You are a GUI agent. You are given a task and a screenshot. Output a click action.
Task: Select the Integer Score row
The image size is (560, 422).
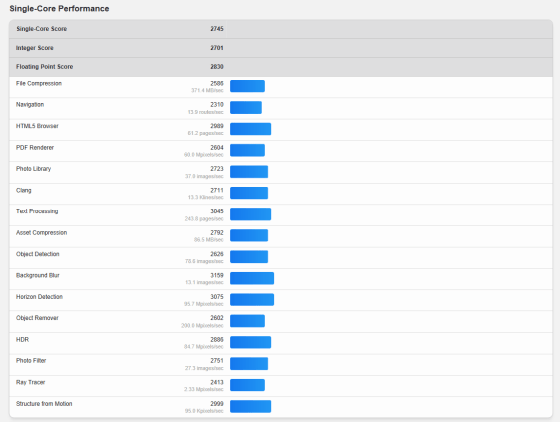[x=281, y=48]
